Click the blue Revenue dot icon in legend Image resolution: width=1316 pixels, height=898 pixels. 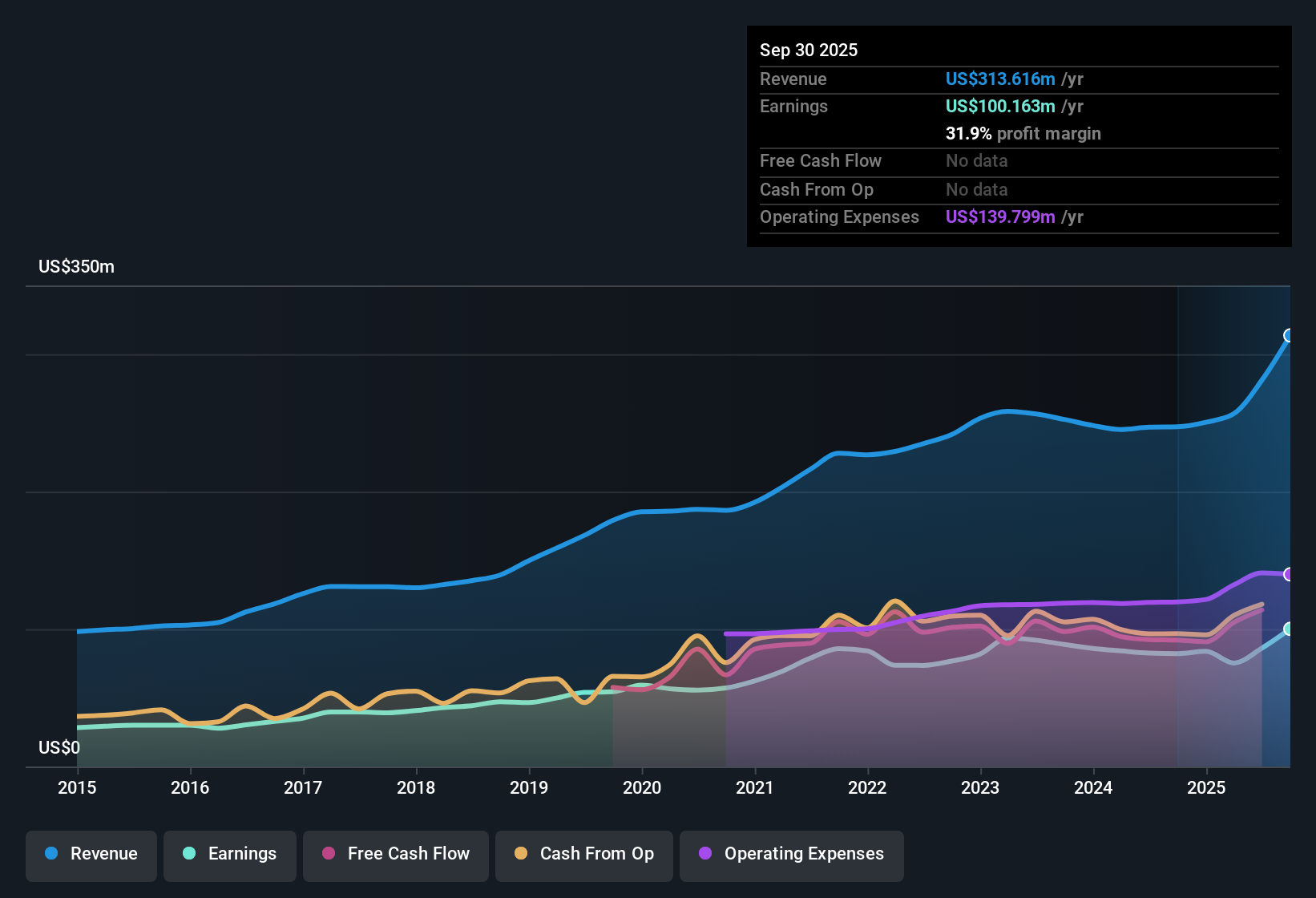point(51,854)
